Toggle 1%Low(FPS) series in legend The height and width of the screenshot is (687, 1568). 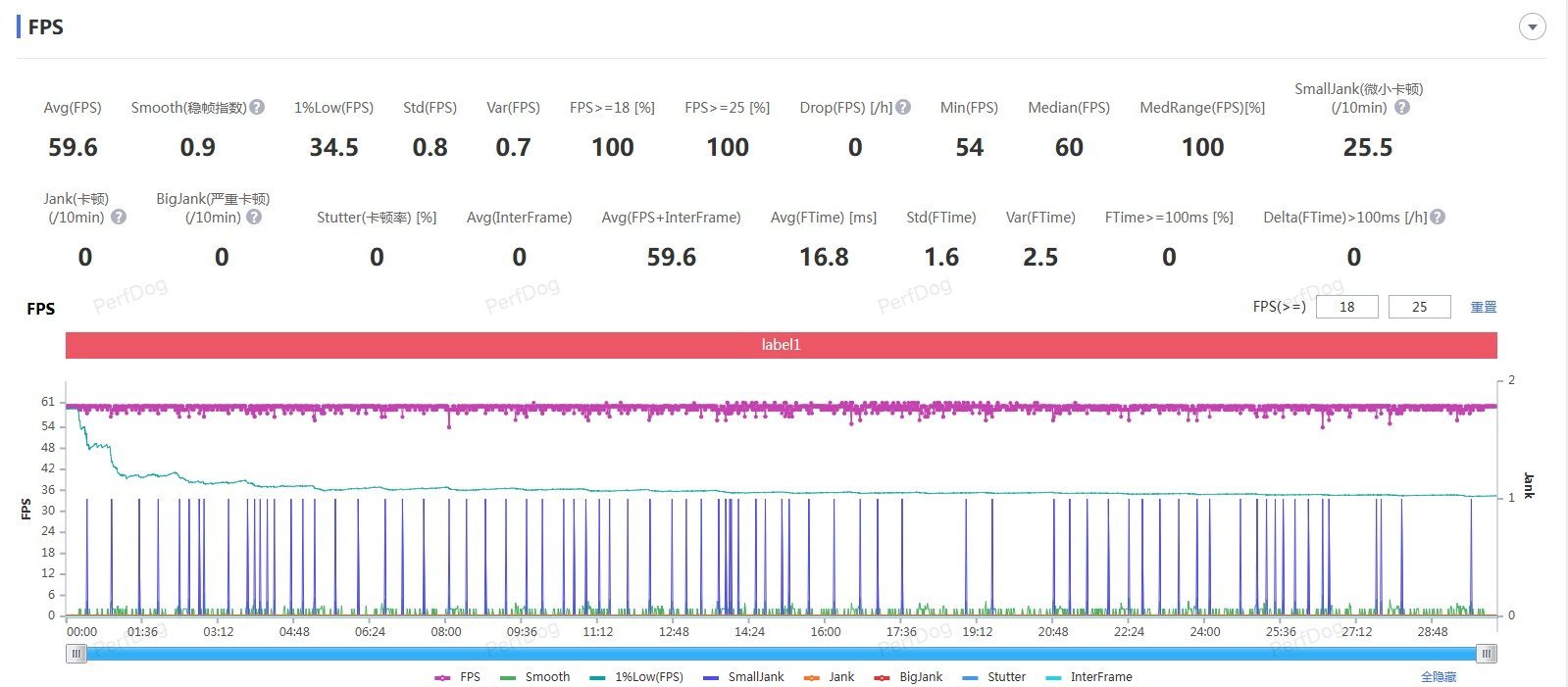[x=636, y=677]
